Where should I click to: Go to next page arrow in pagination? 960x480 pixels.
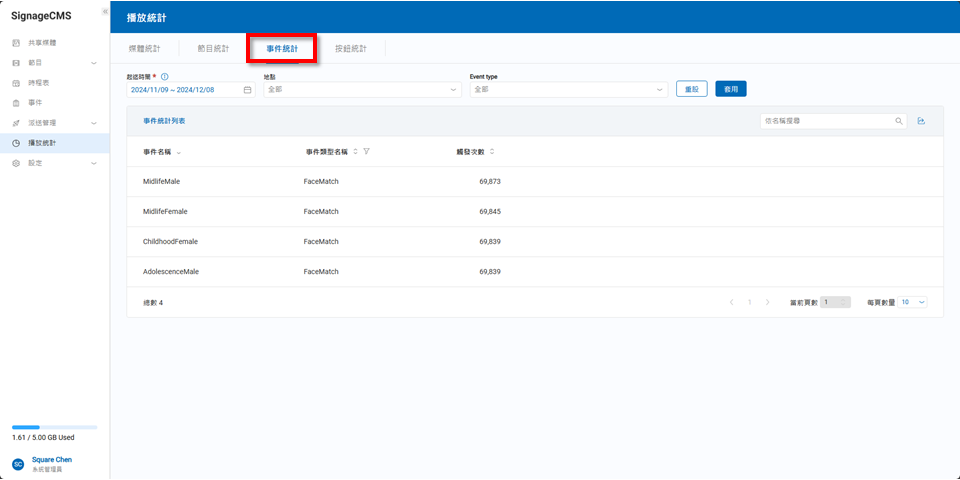[767, 302]
